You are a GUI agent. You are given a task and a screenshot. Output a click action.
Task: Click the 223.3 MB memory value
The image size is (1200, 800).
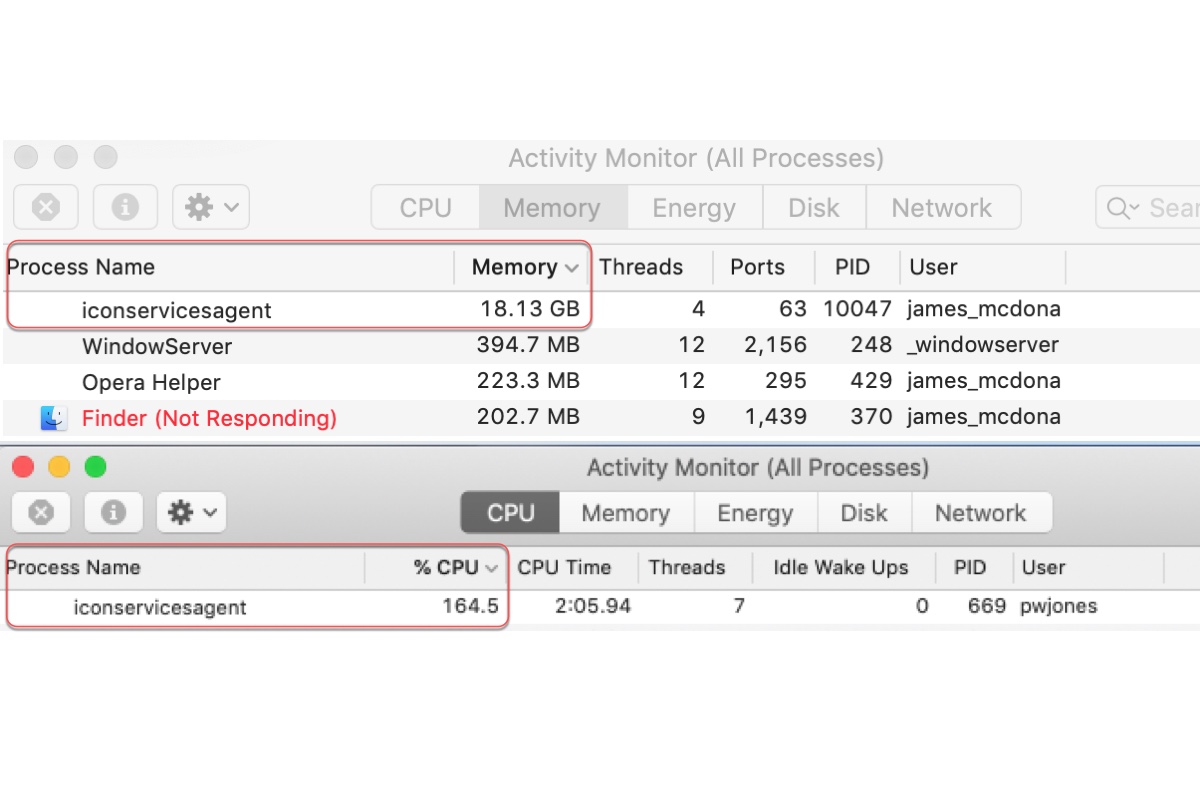(x=528, y=382)
